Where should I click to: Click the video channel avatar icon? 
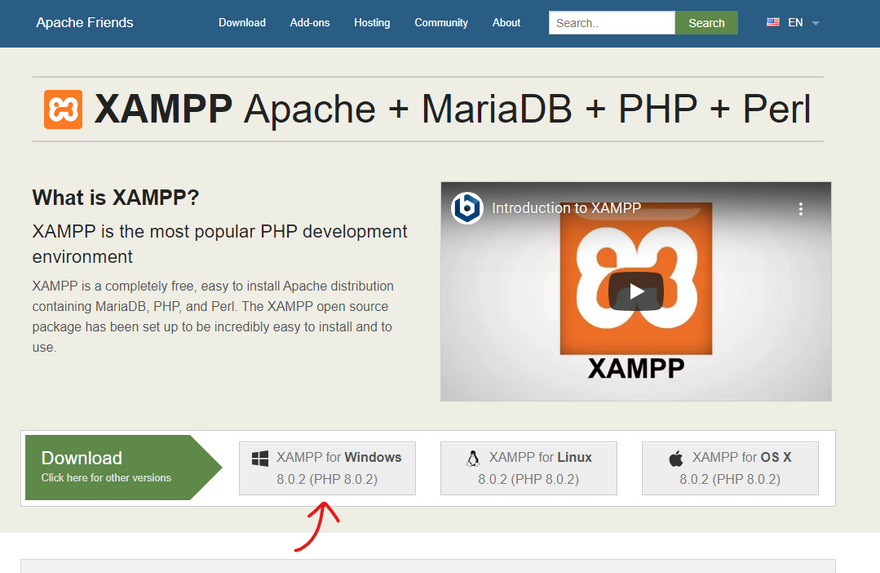[467, 208]
